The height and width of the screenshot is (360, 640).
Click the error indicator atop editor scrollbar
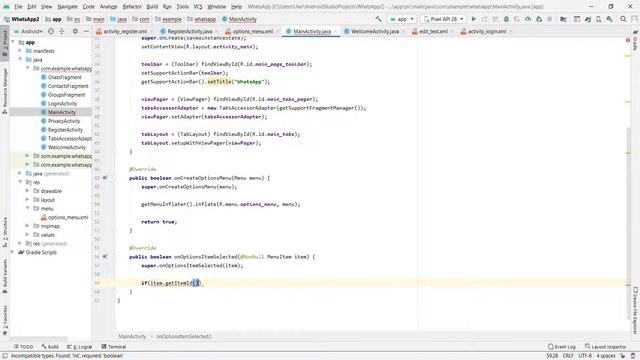click(628, 40)
